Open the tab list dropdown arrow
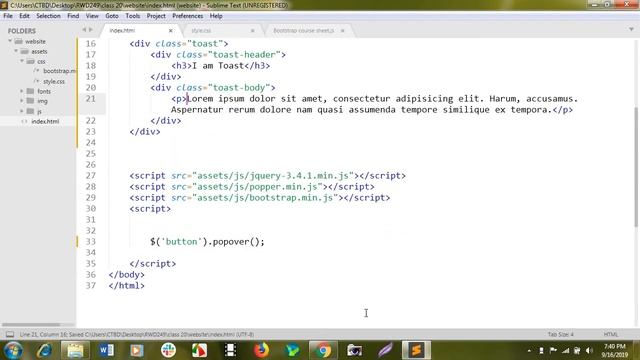Viewport: 640px width, 360px height. pos(631,29)
